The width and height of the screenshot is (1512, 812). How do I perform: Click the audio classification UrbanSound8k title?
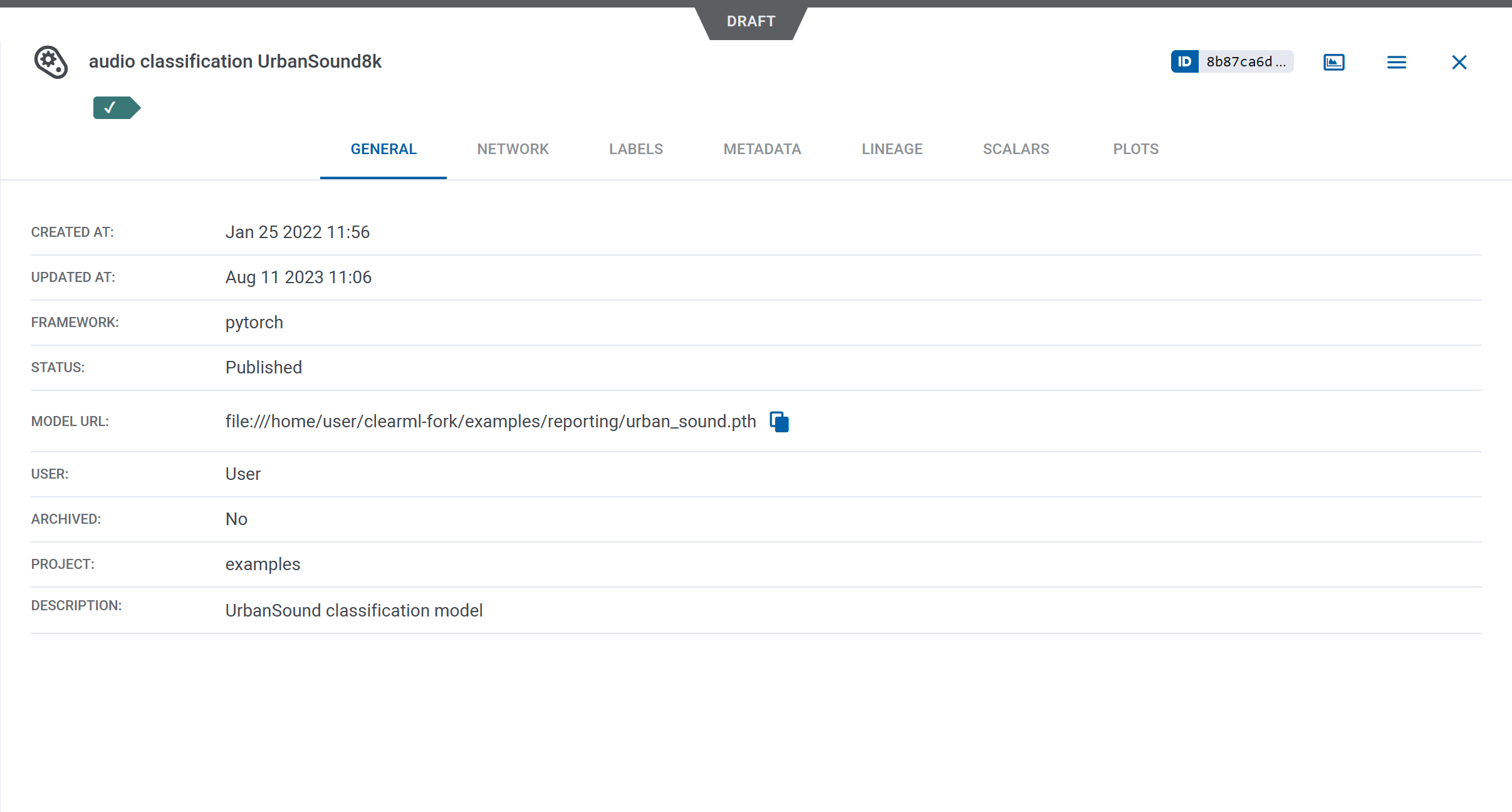pyautogui.click(x=235, y=61)
